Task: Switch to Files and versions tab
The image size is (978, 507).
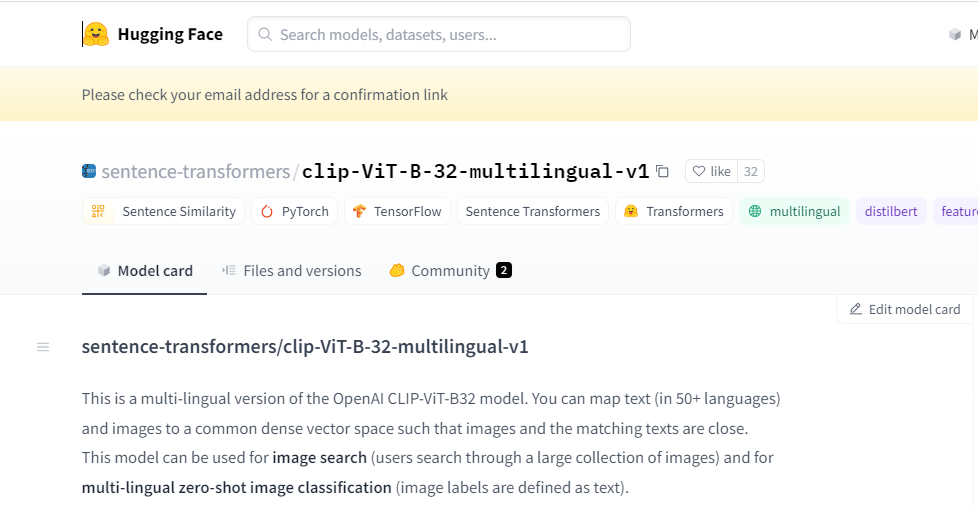Action: coord(291,271)
